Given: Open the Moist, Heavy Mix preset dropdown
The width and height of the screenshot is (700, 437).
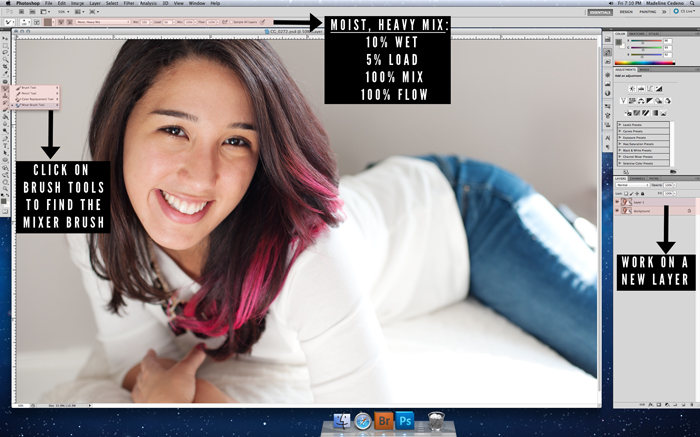Looking at the screenshot, I should click(x=103, y=22).
